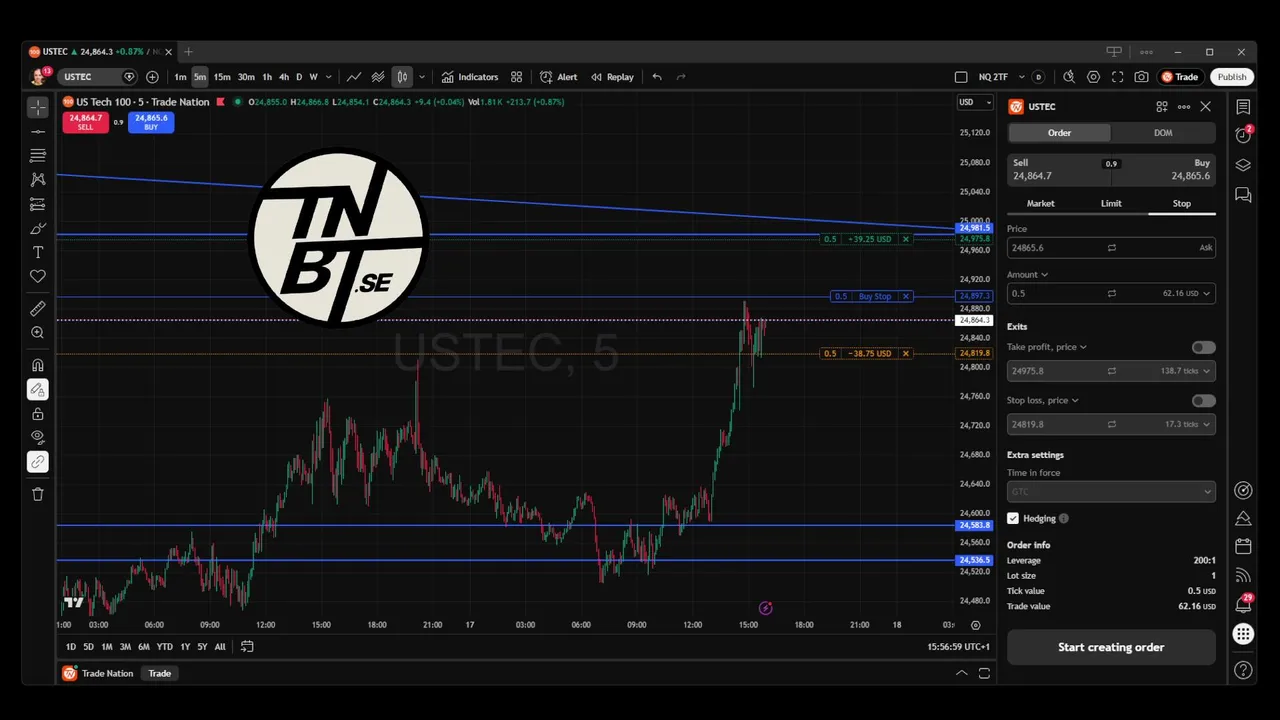Viewport: 1280px width, 720px height.
Task: Select the ruler Measure tool
Action: tap(38, 308)
